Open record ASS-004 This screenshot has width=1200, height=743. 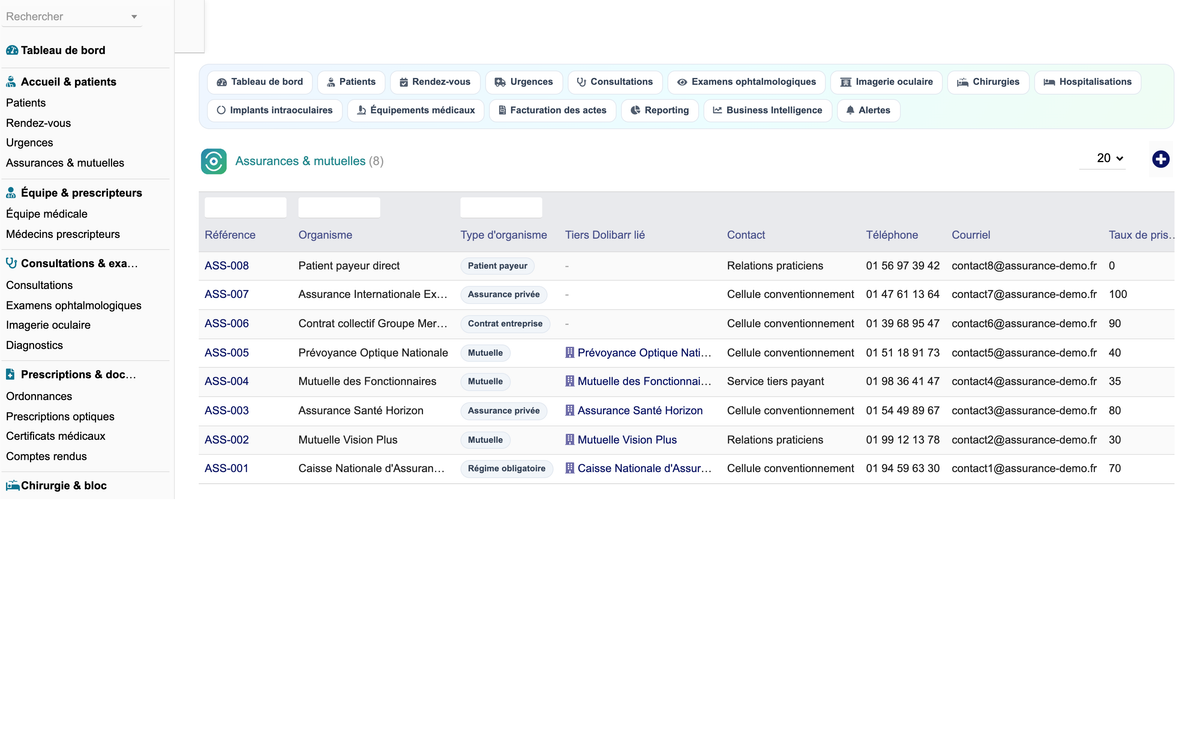tap(227, 381)
